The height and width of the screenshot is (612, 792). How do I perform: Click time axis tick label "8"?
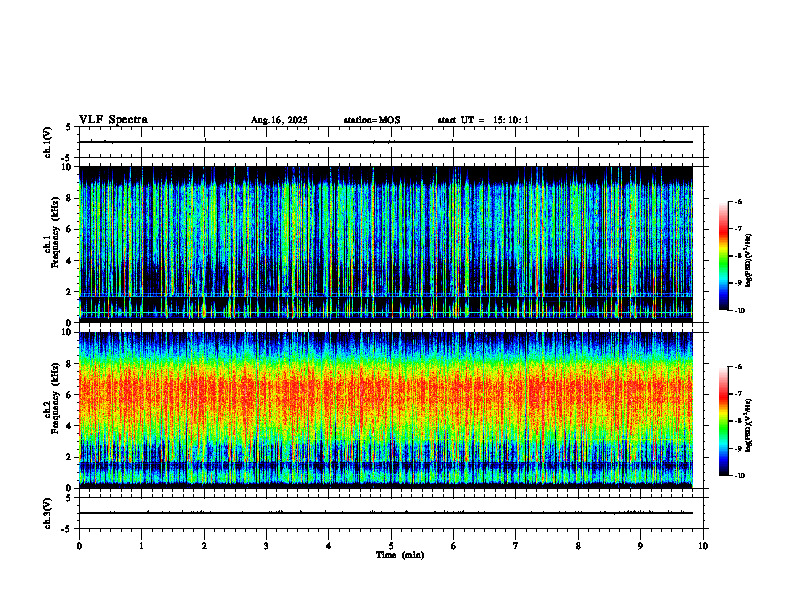tap(578, 546)
